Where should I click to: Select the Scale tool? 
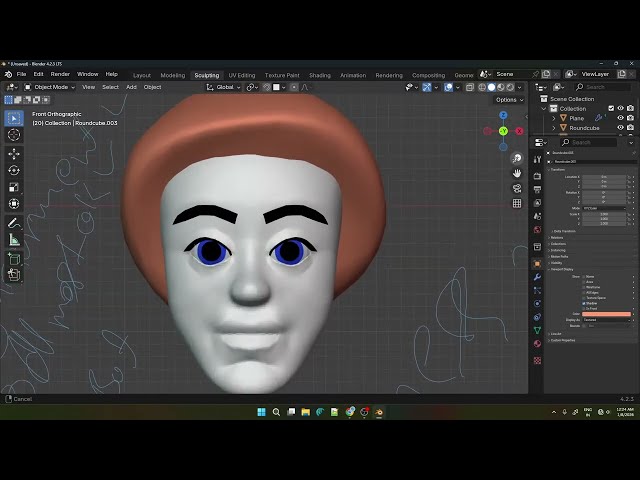[x=14, y=187]
